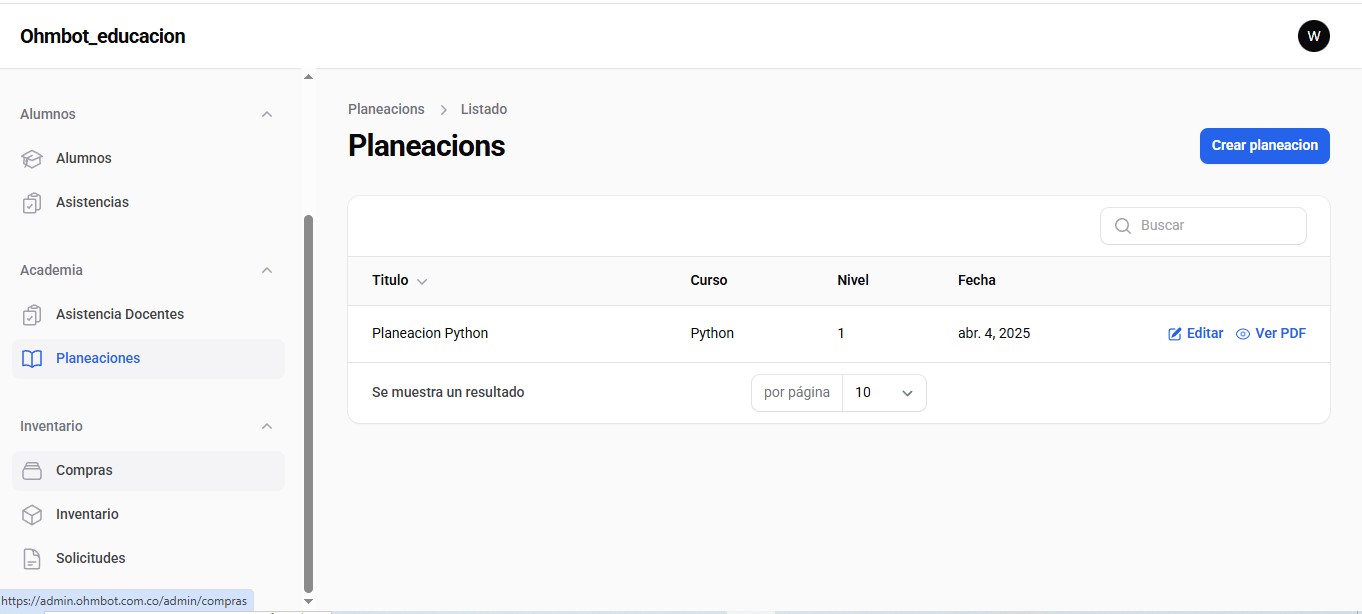Screen dimensions: 1362x614
Task: Click the Listado breadcrumb text
Action: point(484,109)
